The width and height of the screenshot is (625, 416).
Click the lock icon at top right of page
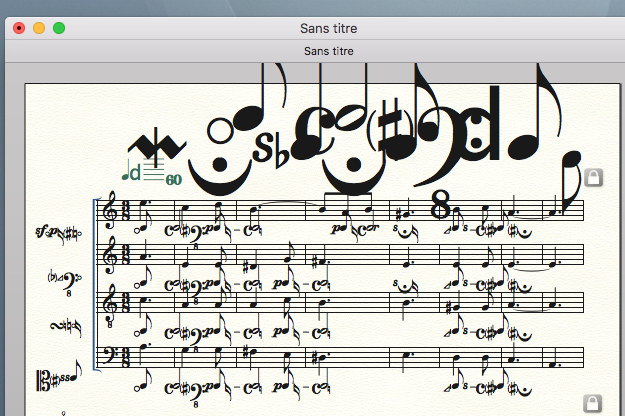[593, 177]
